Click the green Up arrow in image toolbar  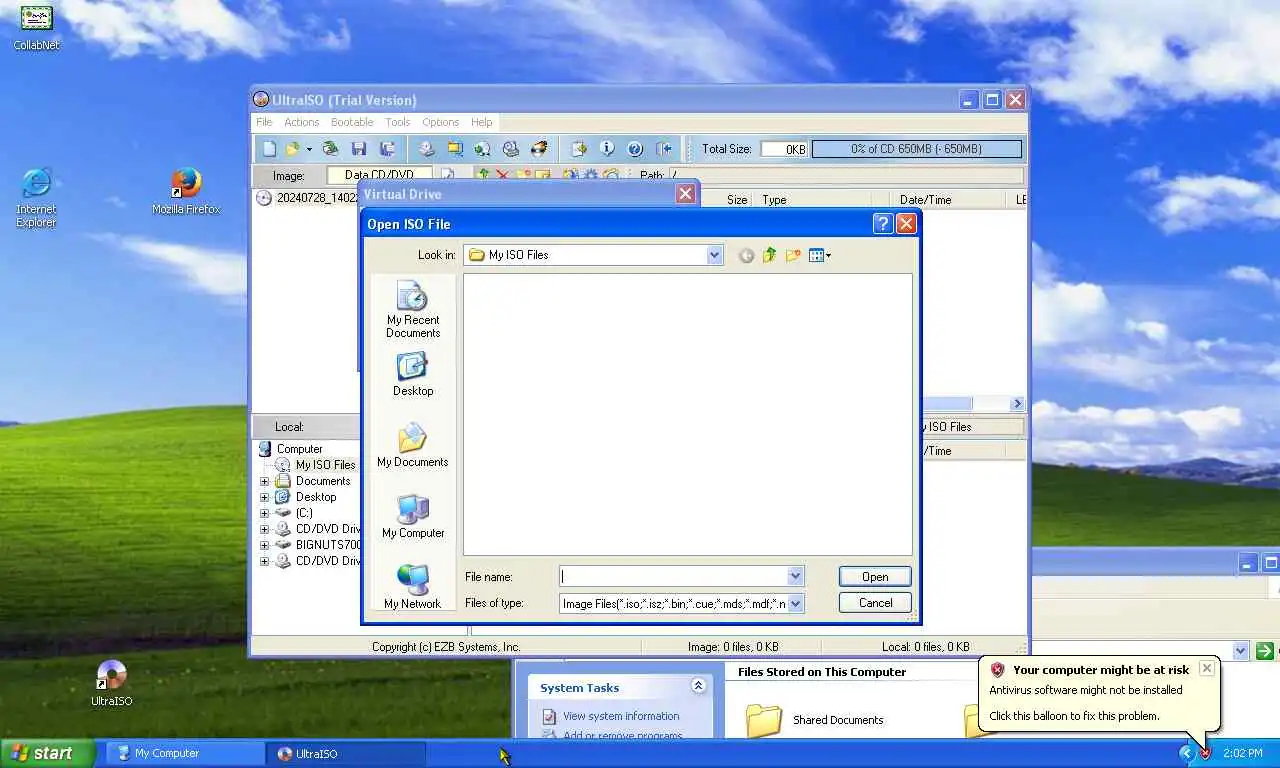point(483,175)
